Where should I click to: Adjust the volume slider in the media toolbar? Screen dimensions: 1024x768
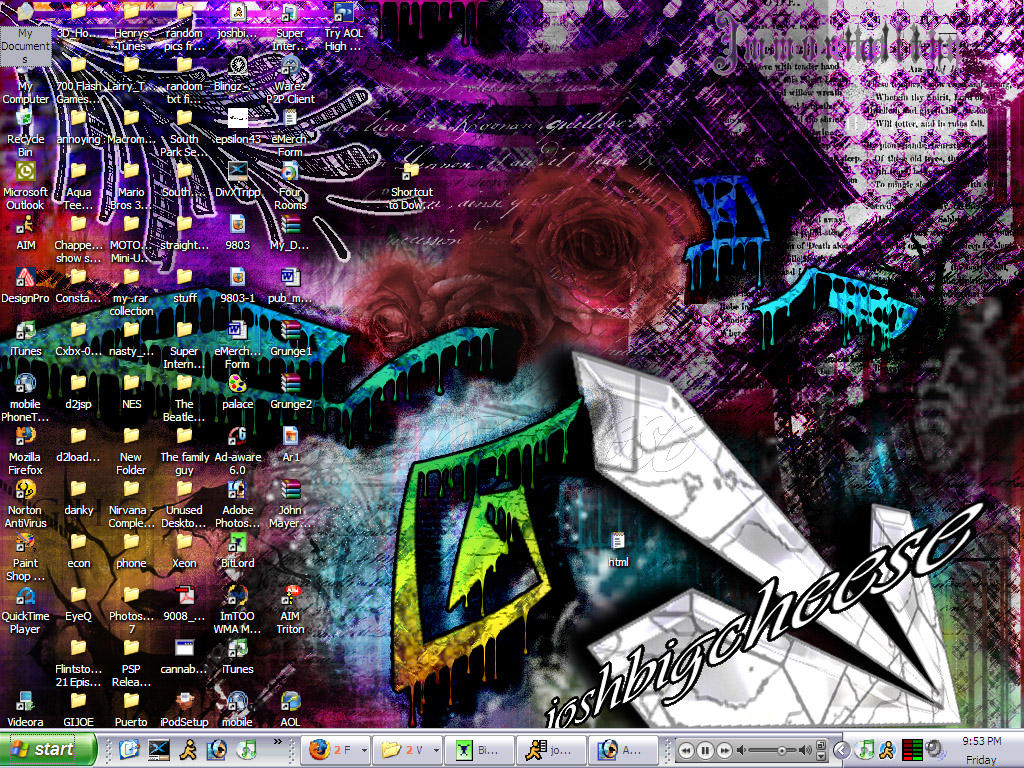tap(782, 749)
